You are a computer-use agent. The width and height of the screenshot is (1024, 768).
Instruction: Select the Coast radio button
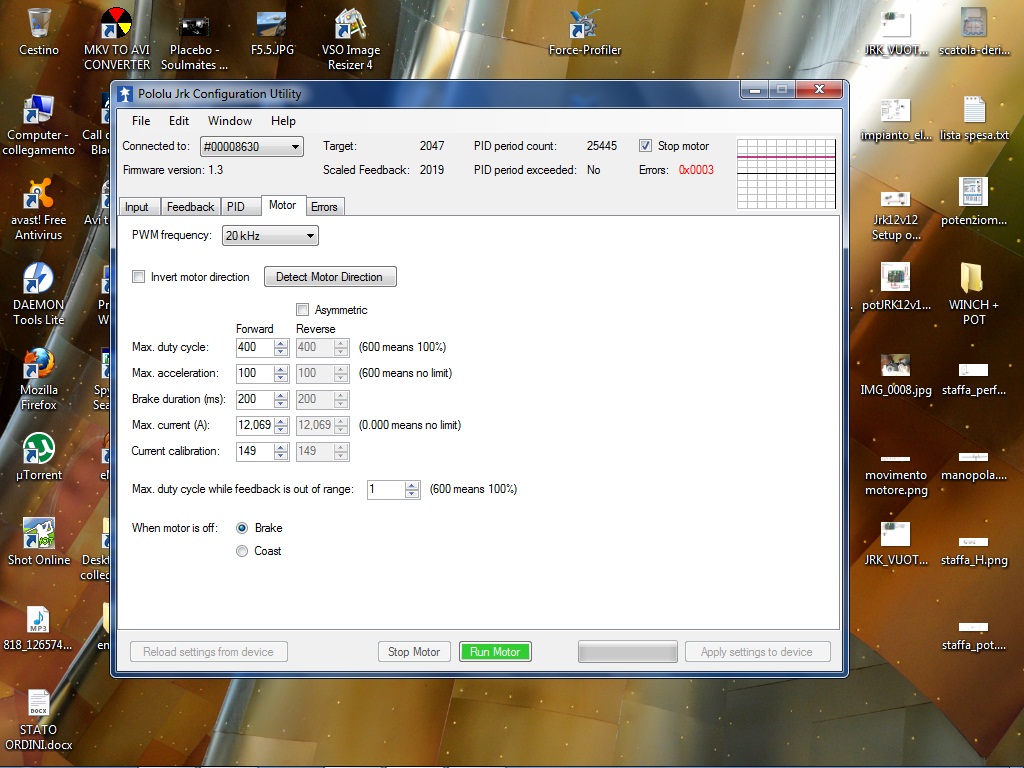click(x=242, y=551)
